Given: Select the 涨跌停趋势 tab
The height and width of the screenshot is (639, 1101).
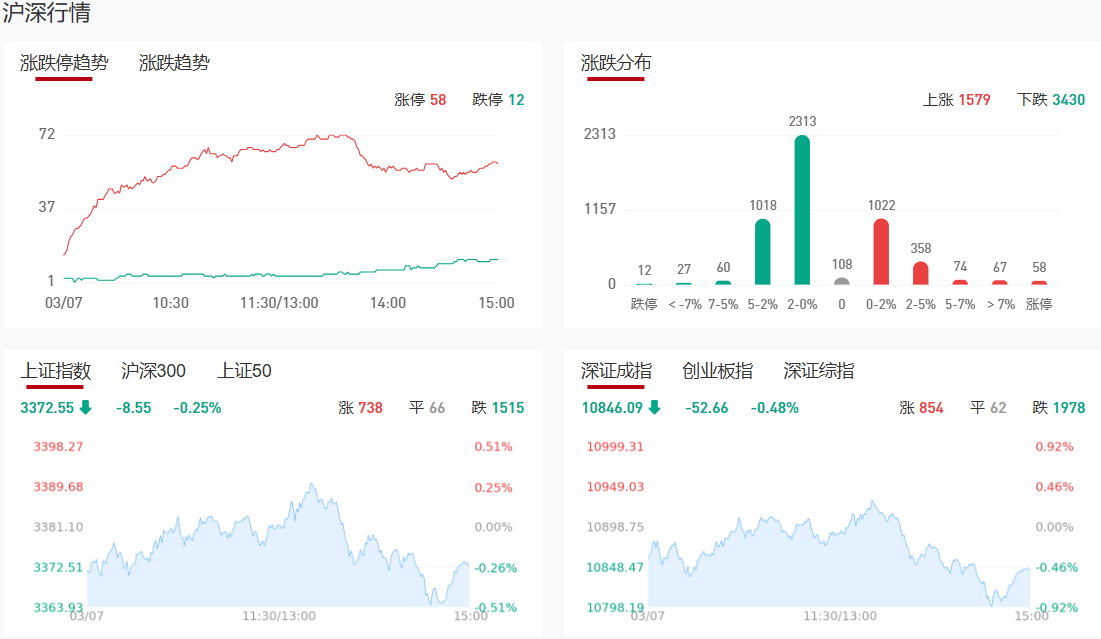Looking at the screenshot, I should pos(64,63).
